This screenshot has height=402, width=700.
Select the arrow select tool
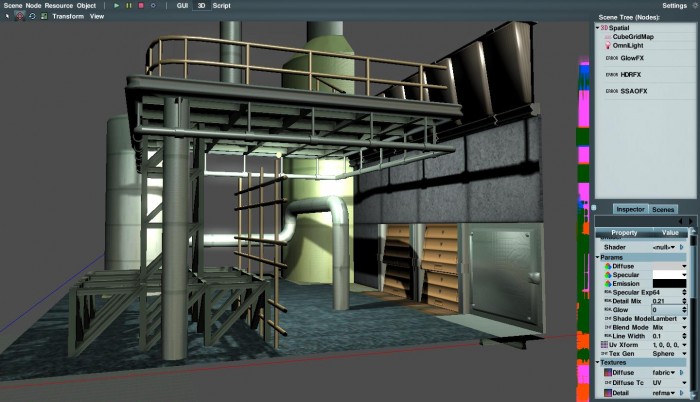7,16
